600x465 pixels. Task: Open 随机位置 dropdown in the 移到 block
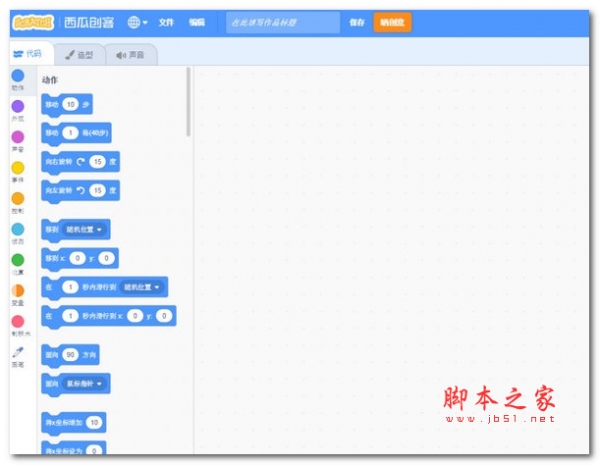coord(83,229)
